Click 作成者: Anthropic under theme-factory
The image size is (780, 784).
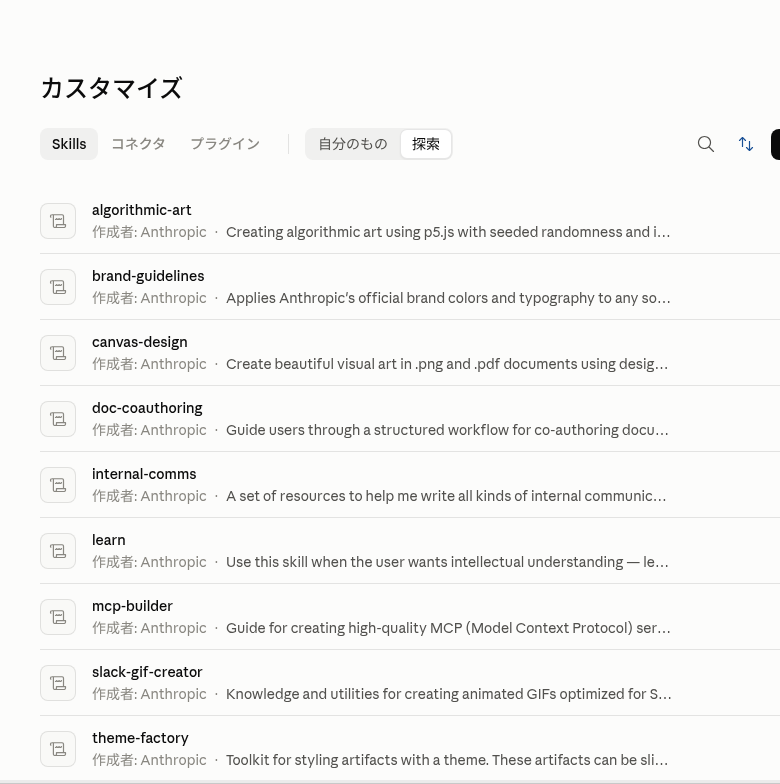coord(149,760)
